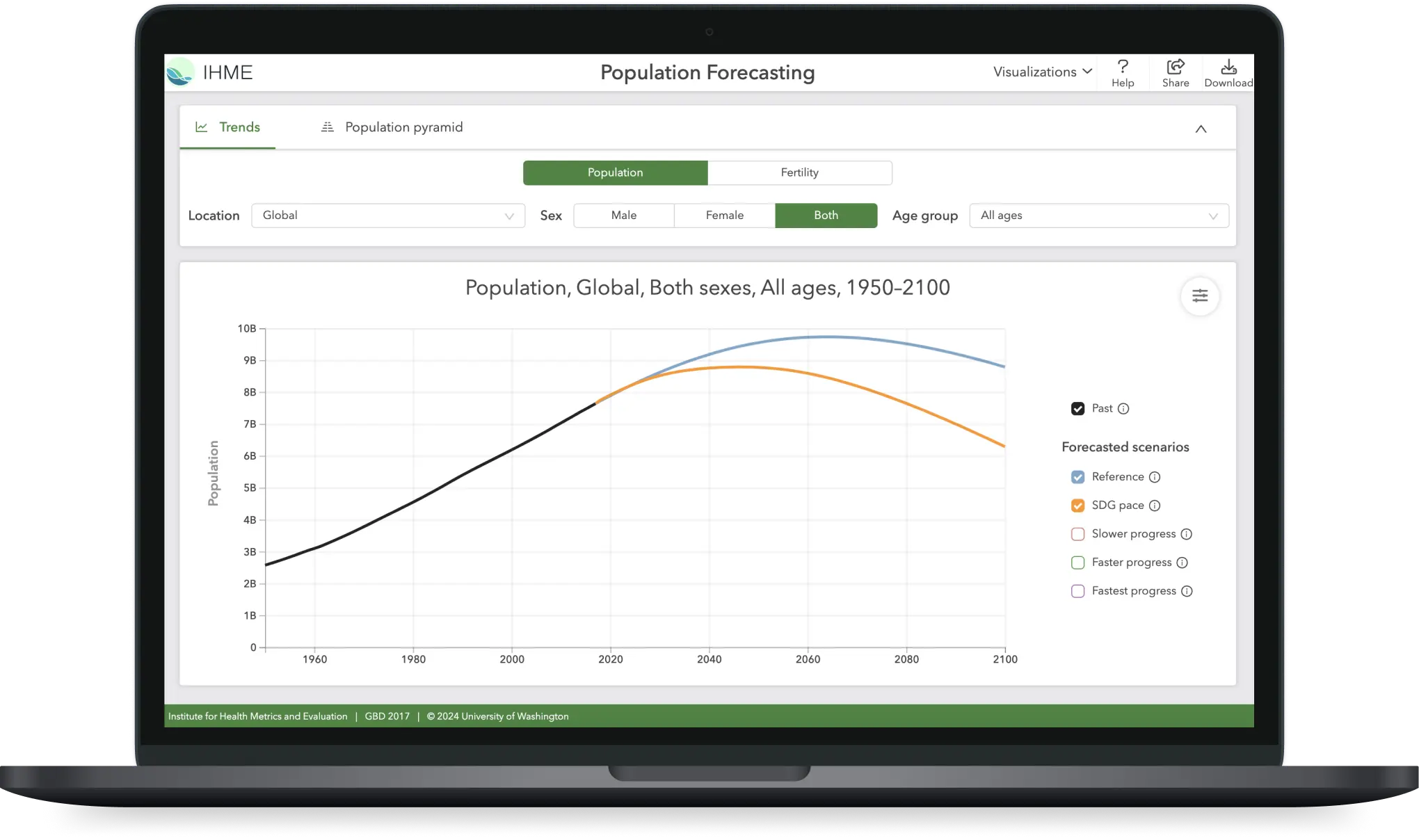Screen dimensions: 1419x840
Task: Click the 2020 x-axis label
Action: 611,659
